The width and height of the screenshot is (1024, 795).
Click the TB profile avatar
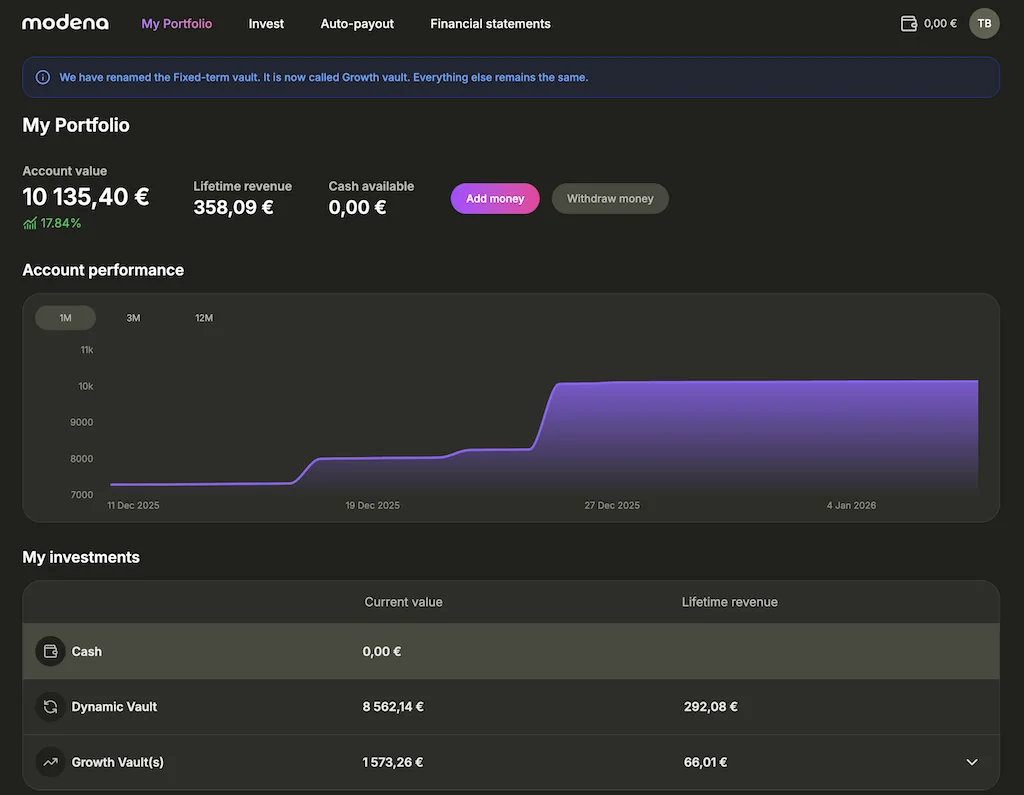point(984,22)
